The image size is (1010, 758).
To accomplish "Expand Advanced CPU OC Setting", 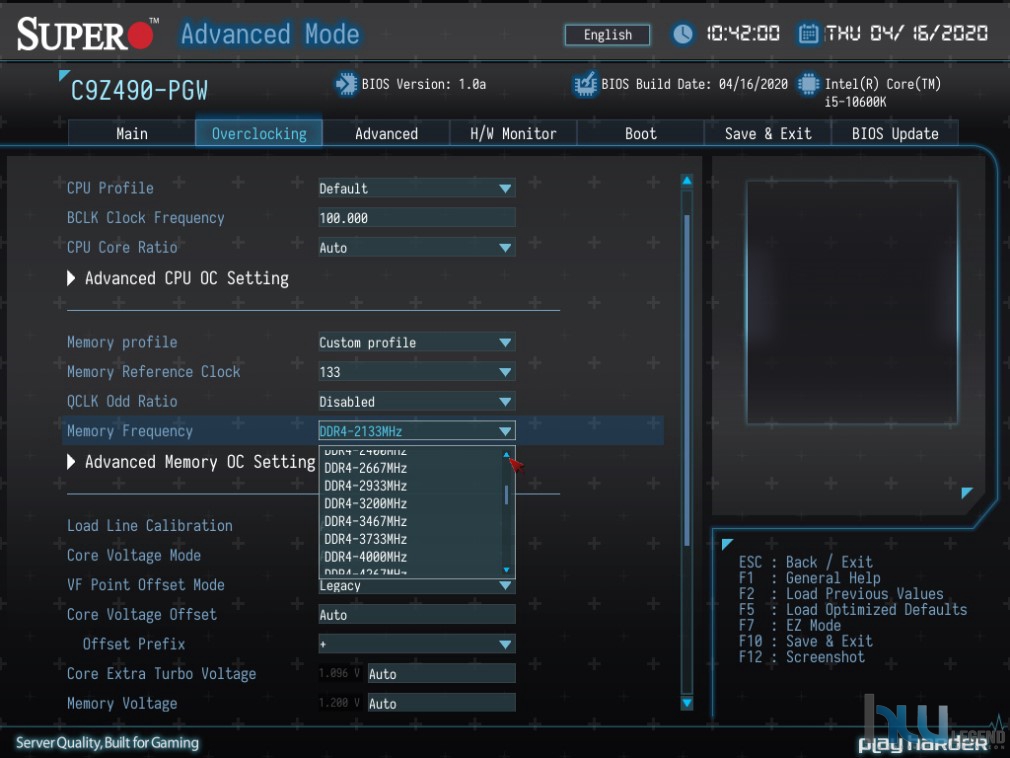I will tap(178, 278).
